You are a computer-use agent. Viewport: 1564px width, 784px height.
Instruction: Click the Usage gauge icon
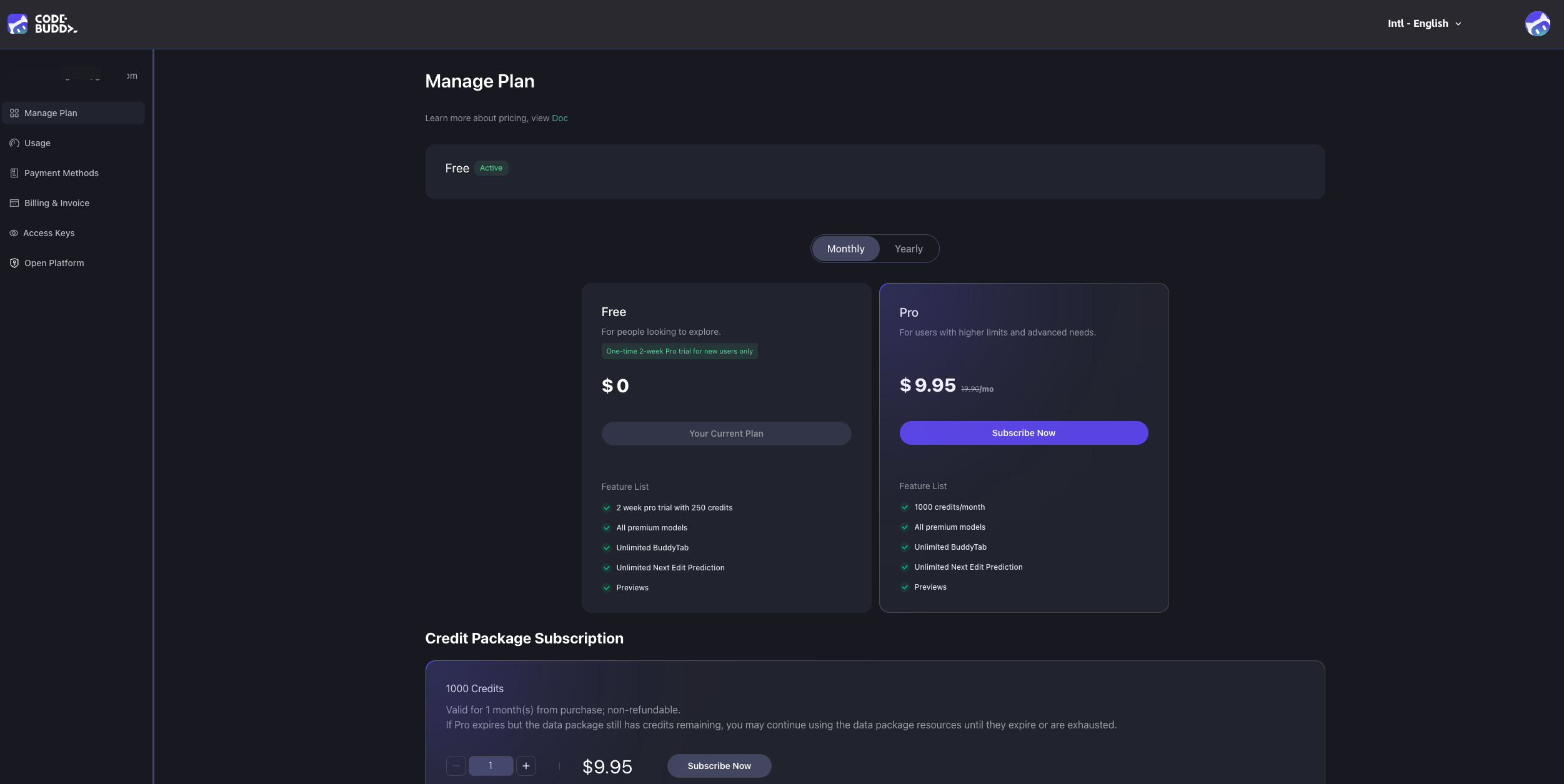click(x=14, y=143)
